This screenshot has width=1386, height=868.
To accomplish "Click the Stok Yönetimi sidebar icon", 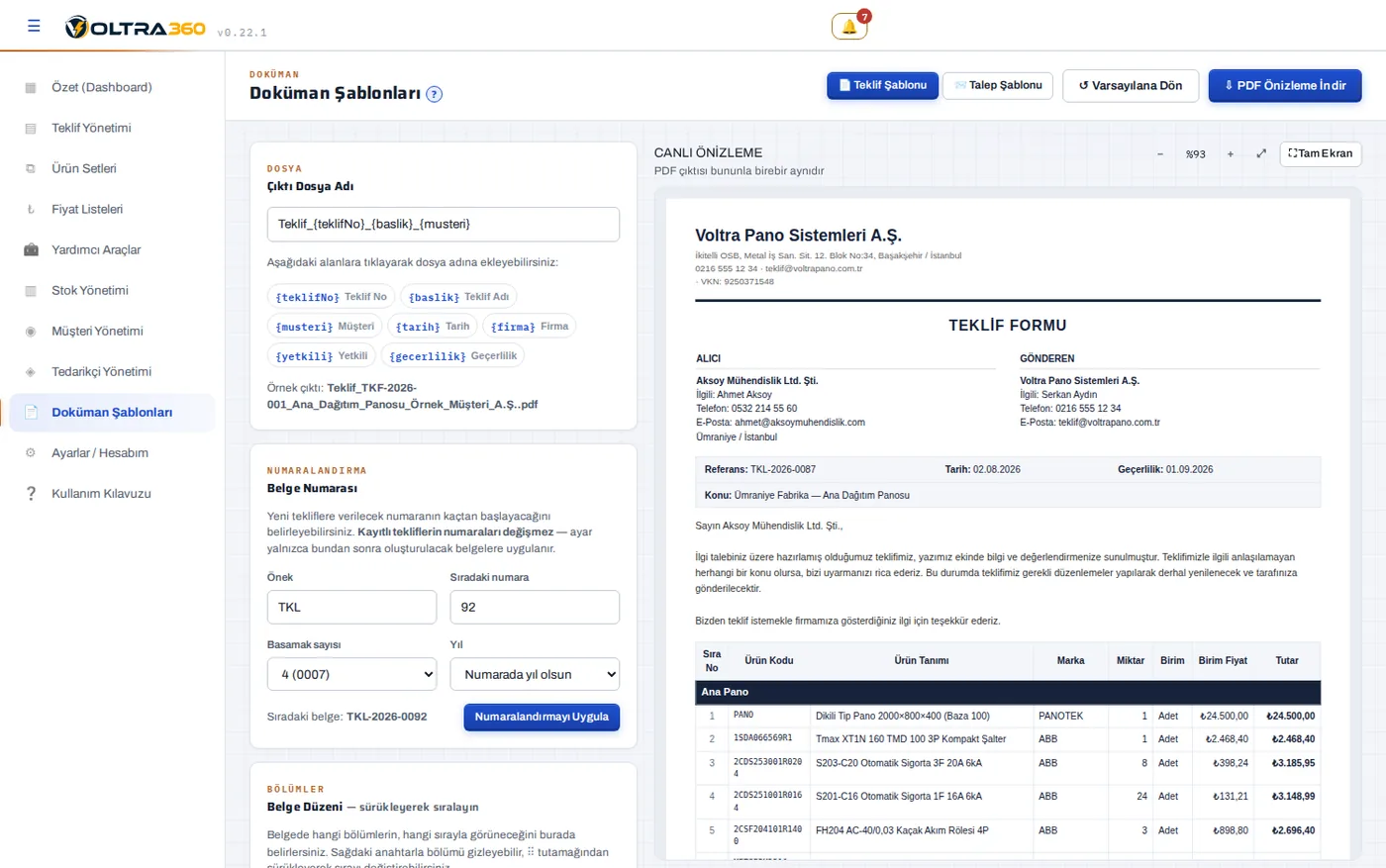I will point(31,291).
